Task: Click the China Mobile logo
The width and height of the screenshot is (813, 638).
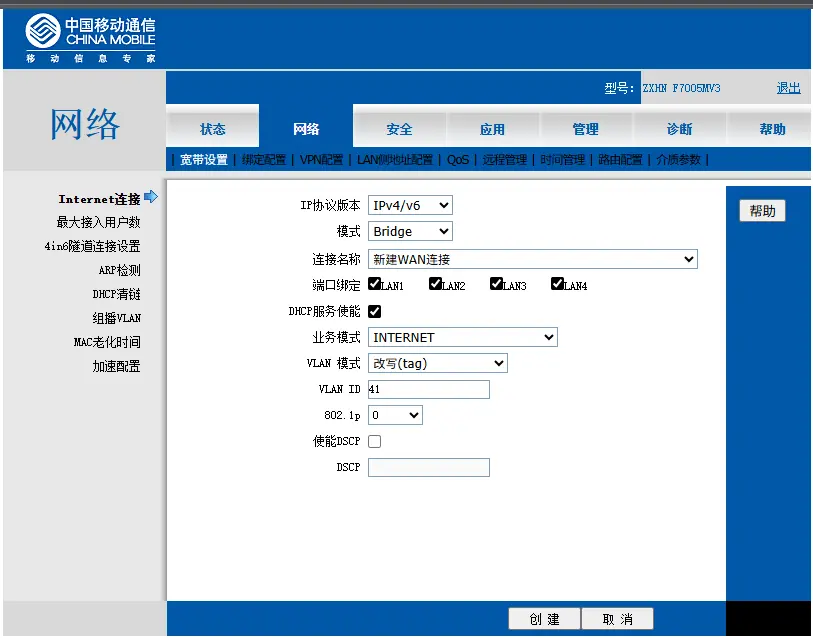Action: (x=90, y=38)
